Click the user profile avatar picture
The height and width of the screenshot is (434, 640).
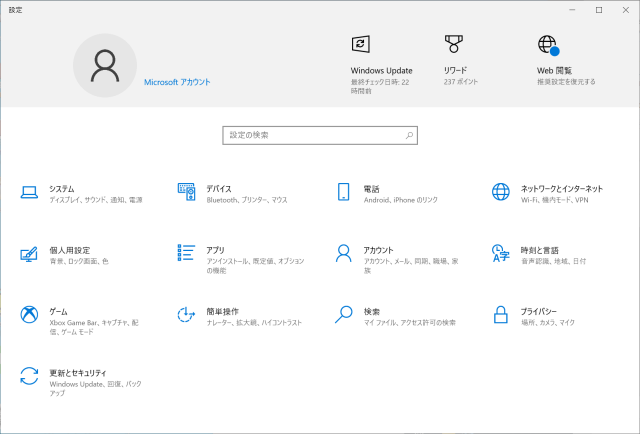click(x=105, y=65)
